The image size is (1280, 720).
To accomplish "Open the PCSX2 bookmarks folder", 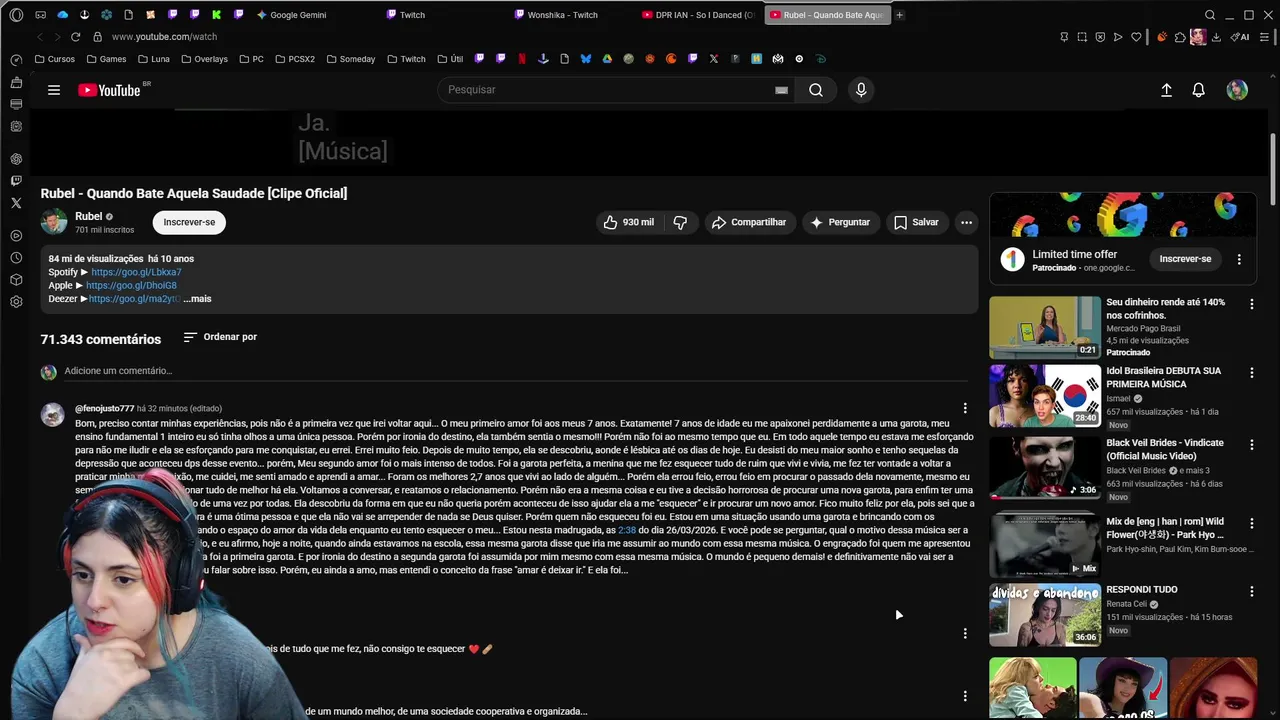I will (295, 59).
